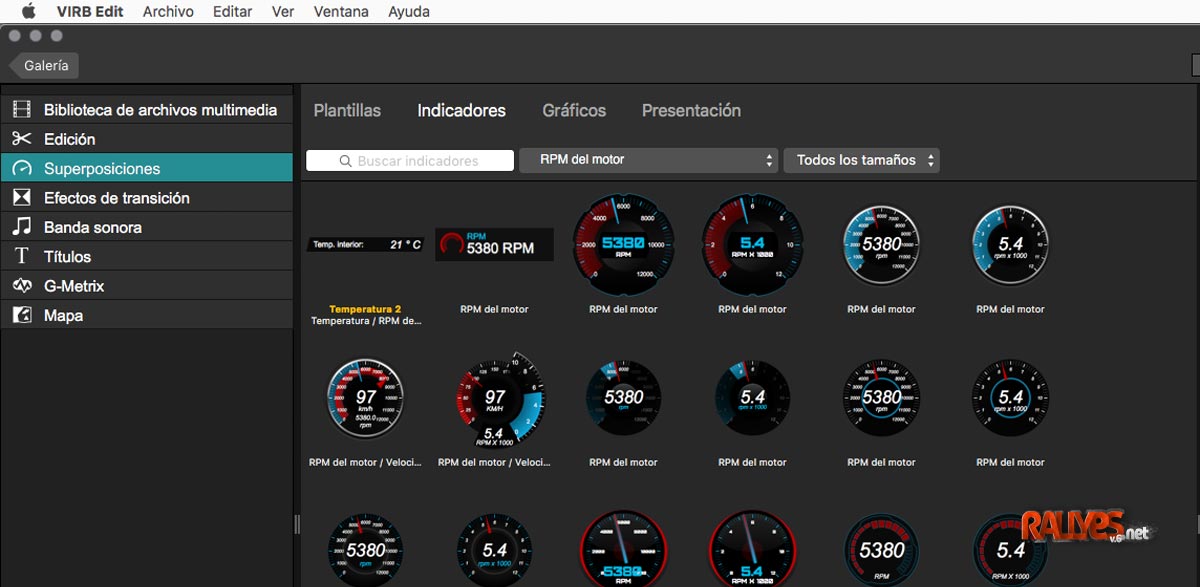Click the music note Banda sonora icon
Screen dimensions: 1200x587
(x=22, y=227)
